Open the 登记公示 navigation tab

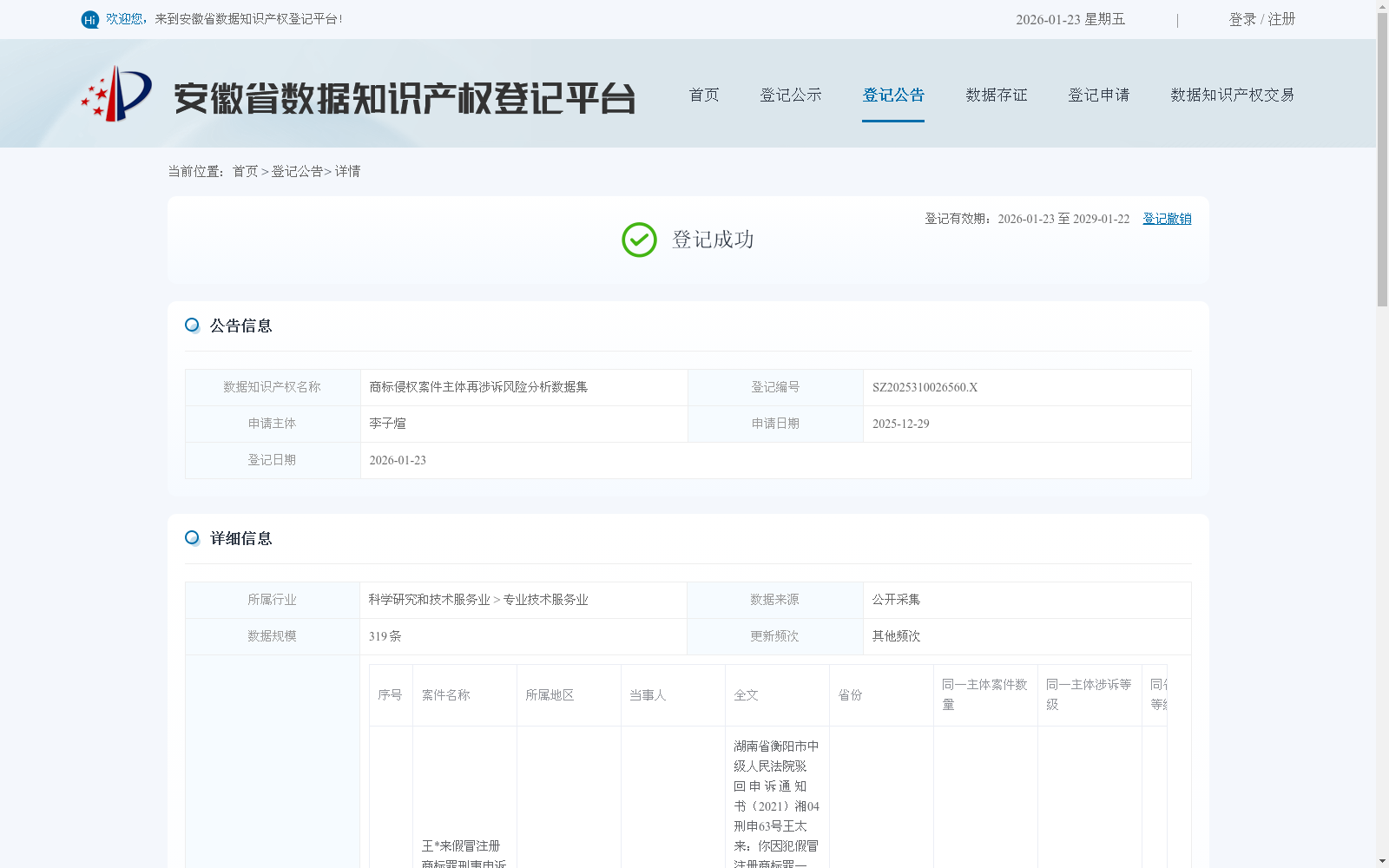(791, 95)
